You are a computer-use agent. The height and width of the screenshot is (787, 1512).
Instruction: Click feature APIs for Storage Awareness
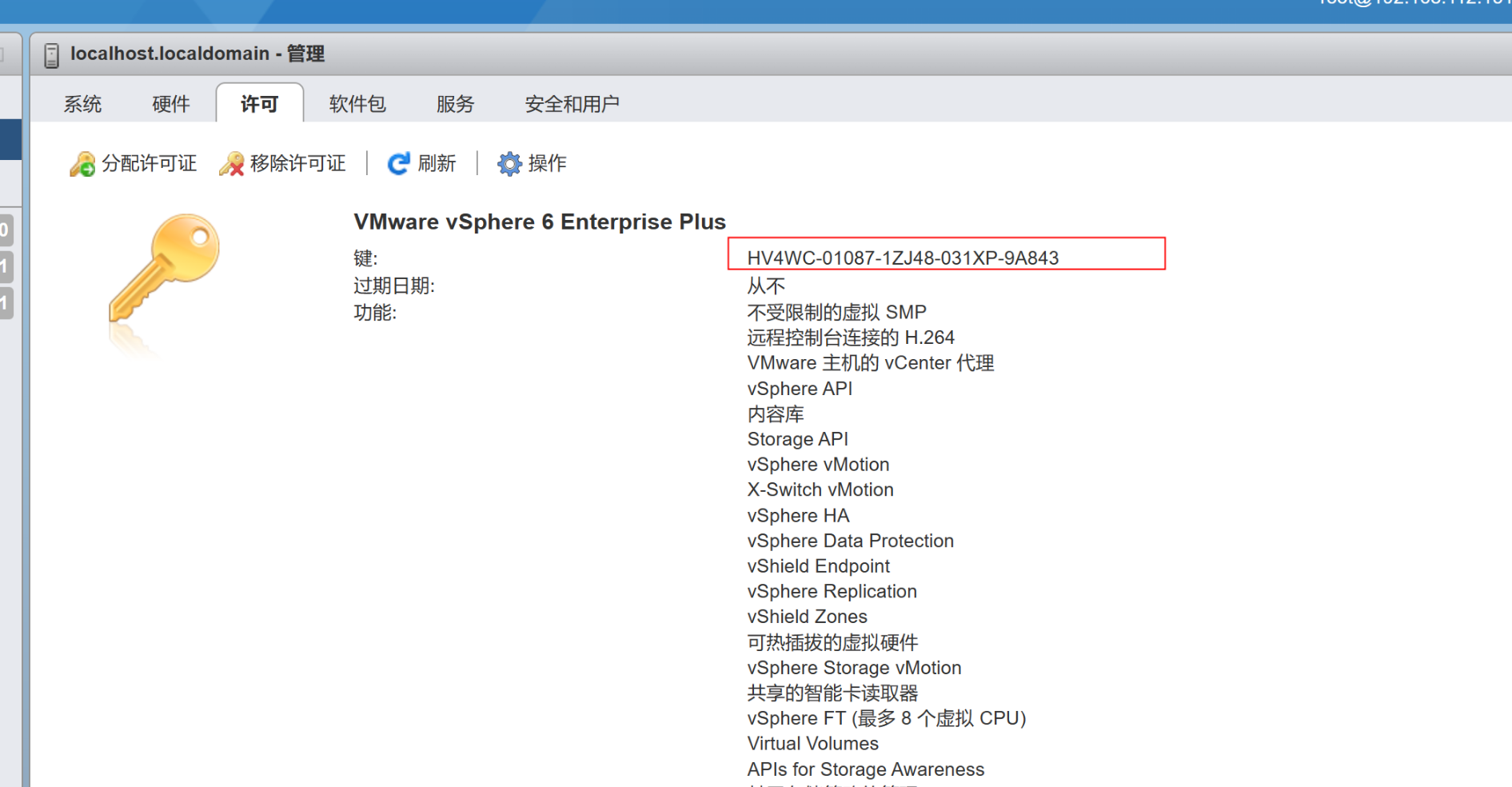click(866, 769)
